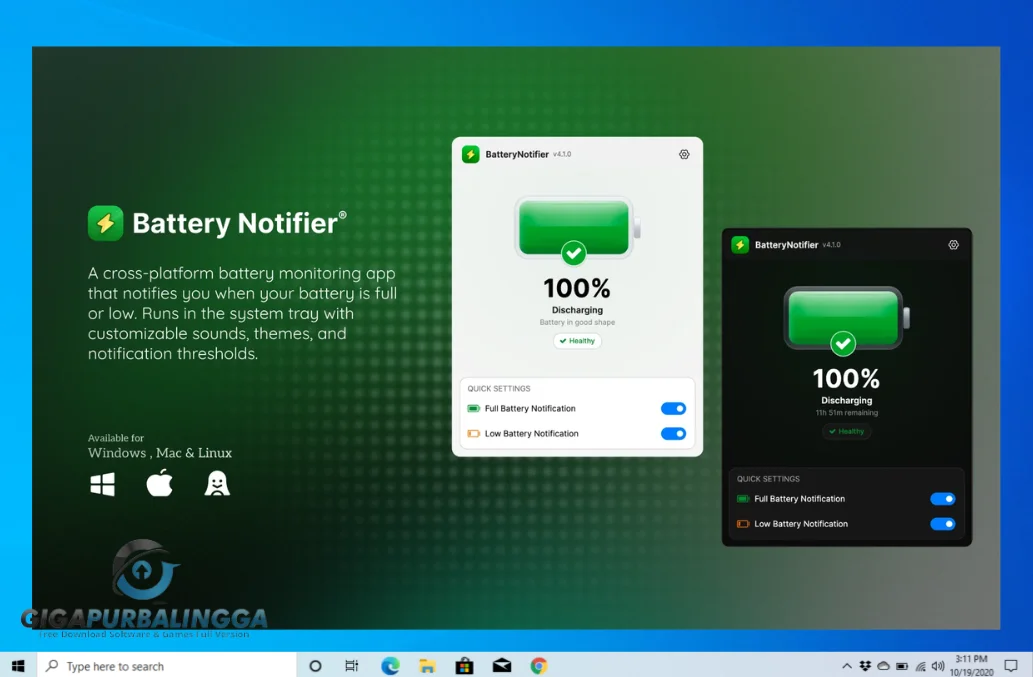Click the Healthy badge in light window
This screenshot has width=1033, height=677.
point(577,340)
